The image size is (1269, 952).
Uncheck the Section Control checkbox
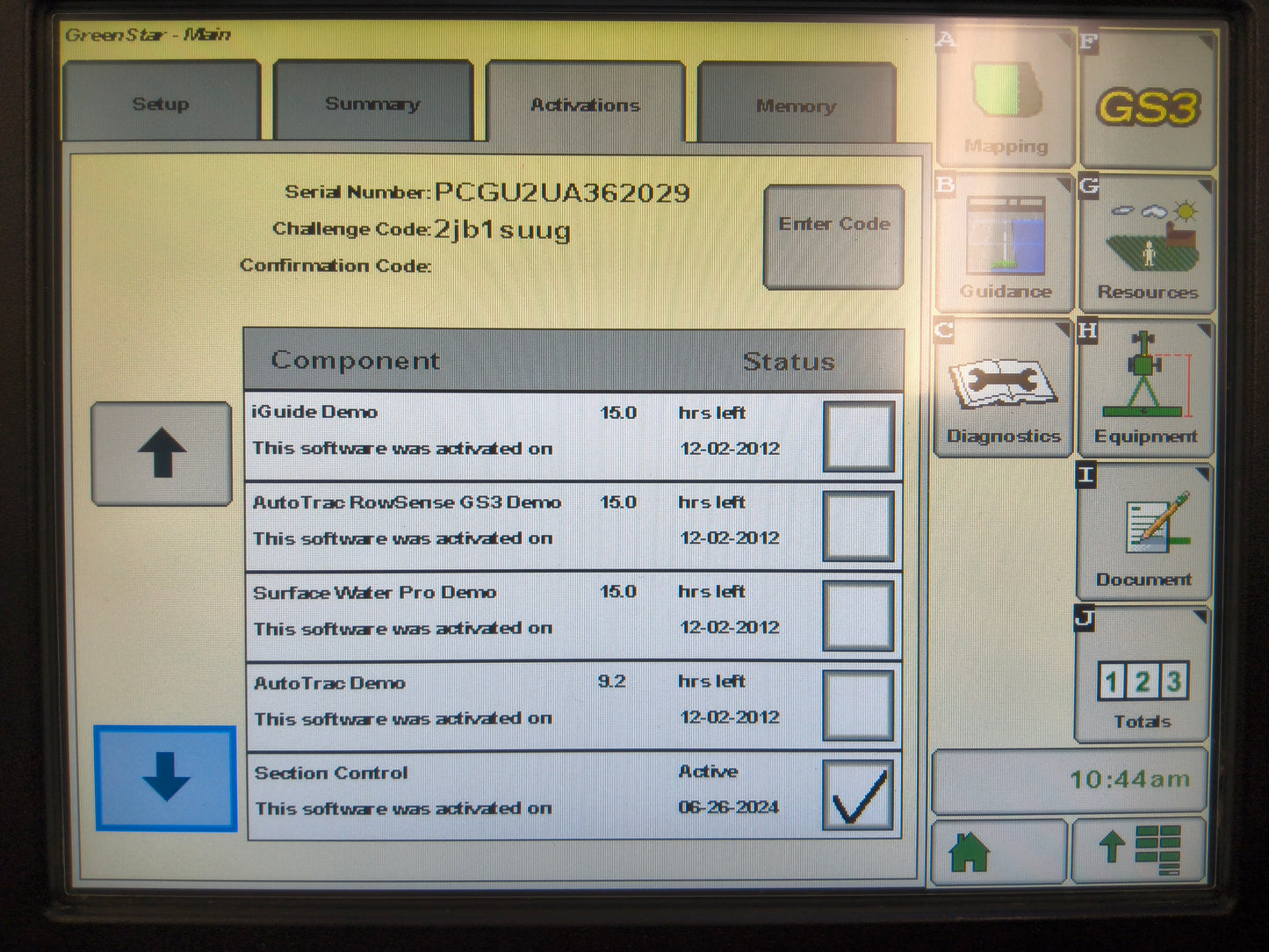click(858, 795)
